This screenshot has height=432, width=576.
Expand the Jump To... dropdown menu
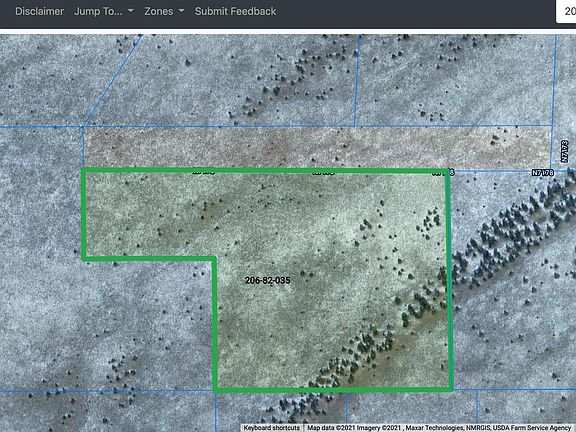104,11
